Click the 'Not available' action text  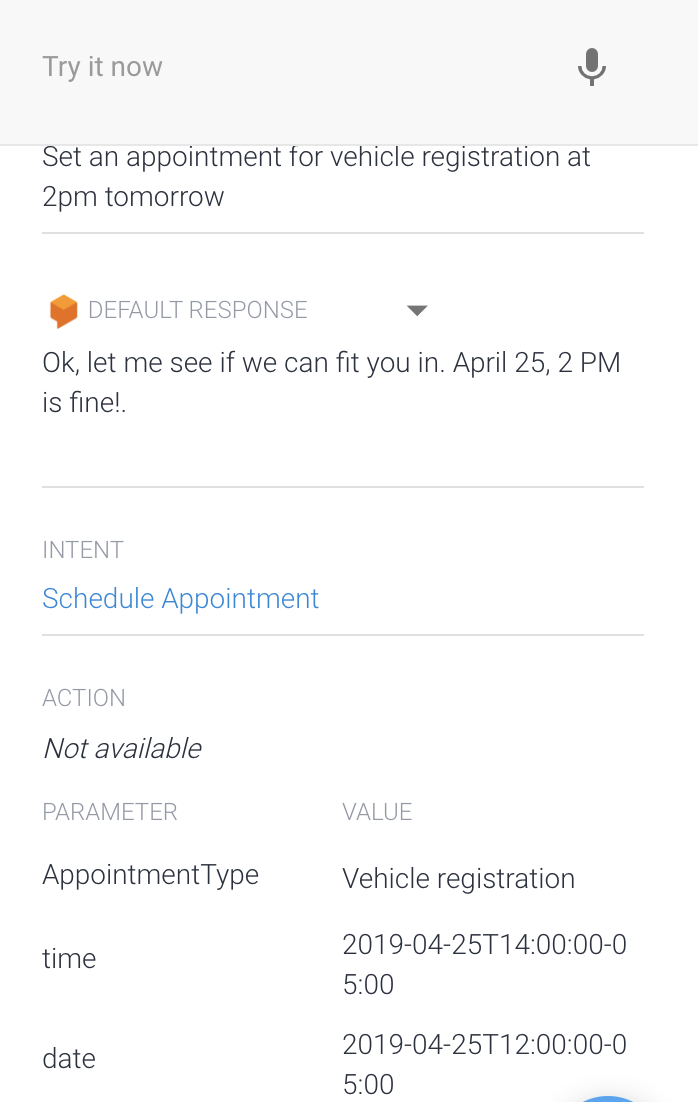(122, 748)
